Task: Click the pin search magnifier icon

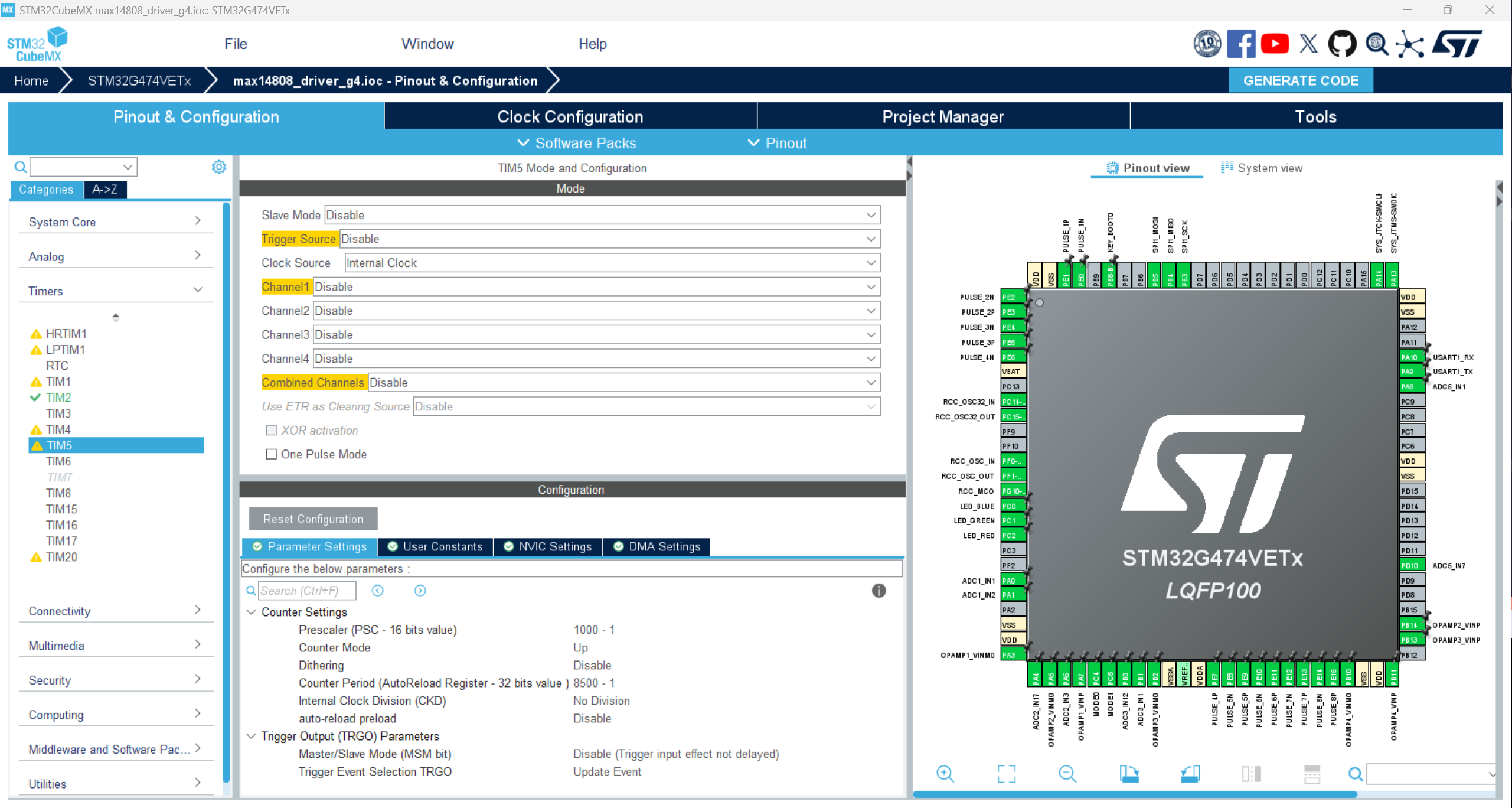Action: 1356,774
